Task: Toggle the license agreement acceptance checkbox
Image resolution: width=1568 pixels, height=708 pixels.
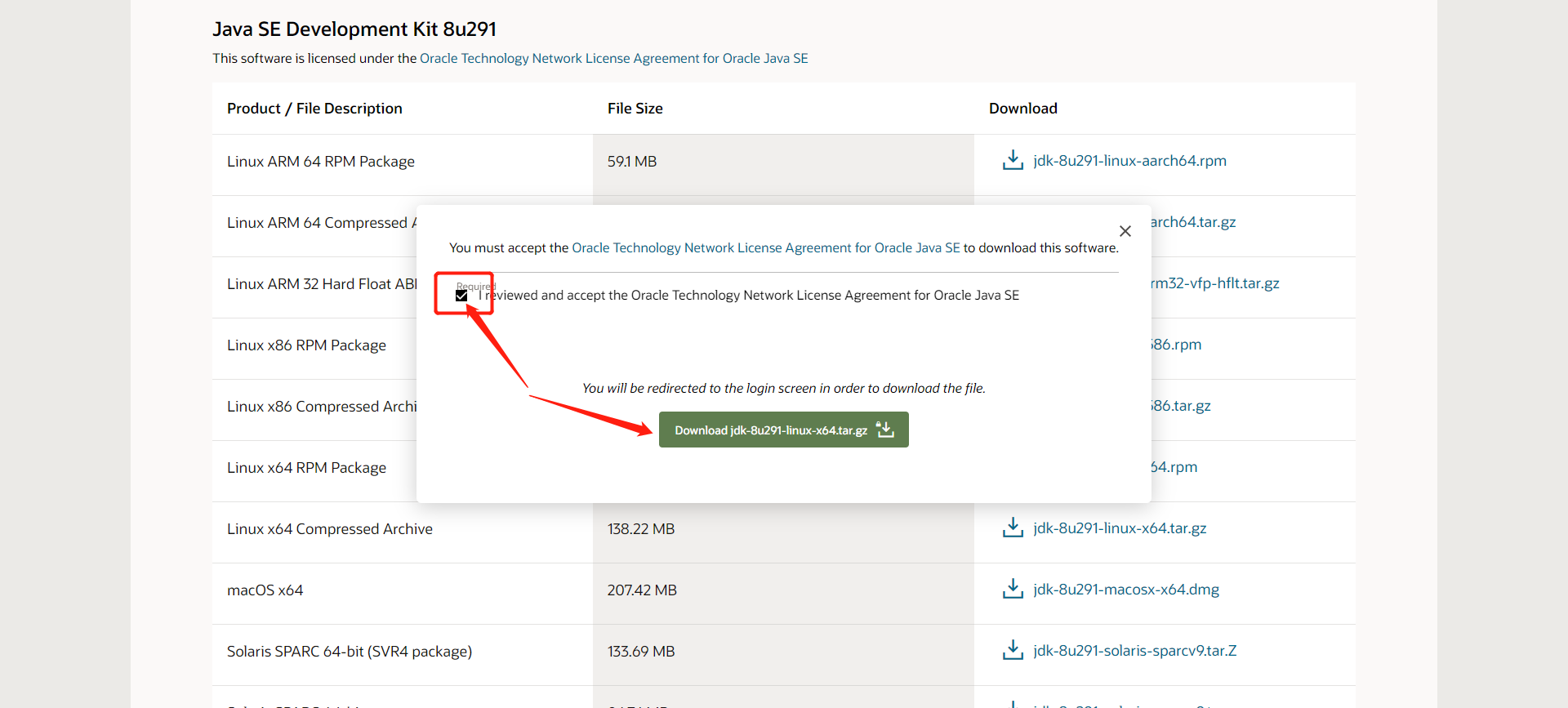Action: [461, 296]
